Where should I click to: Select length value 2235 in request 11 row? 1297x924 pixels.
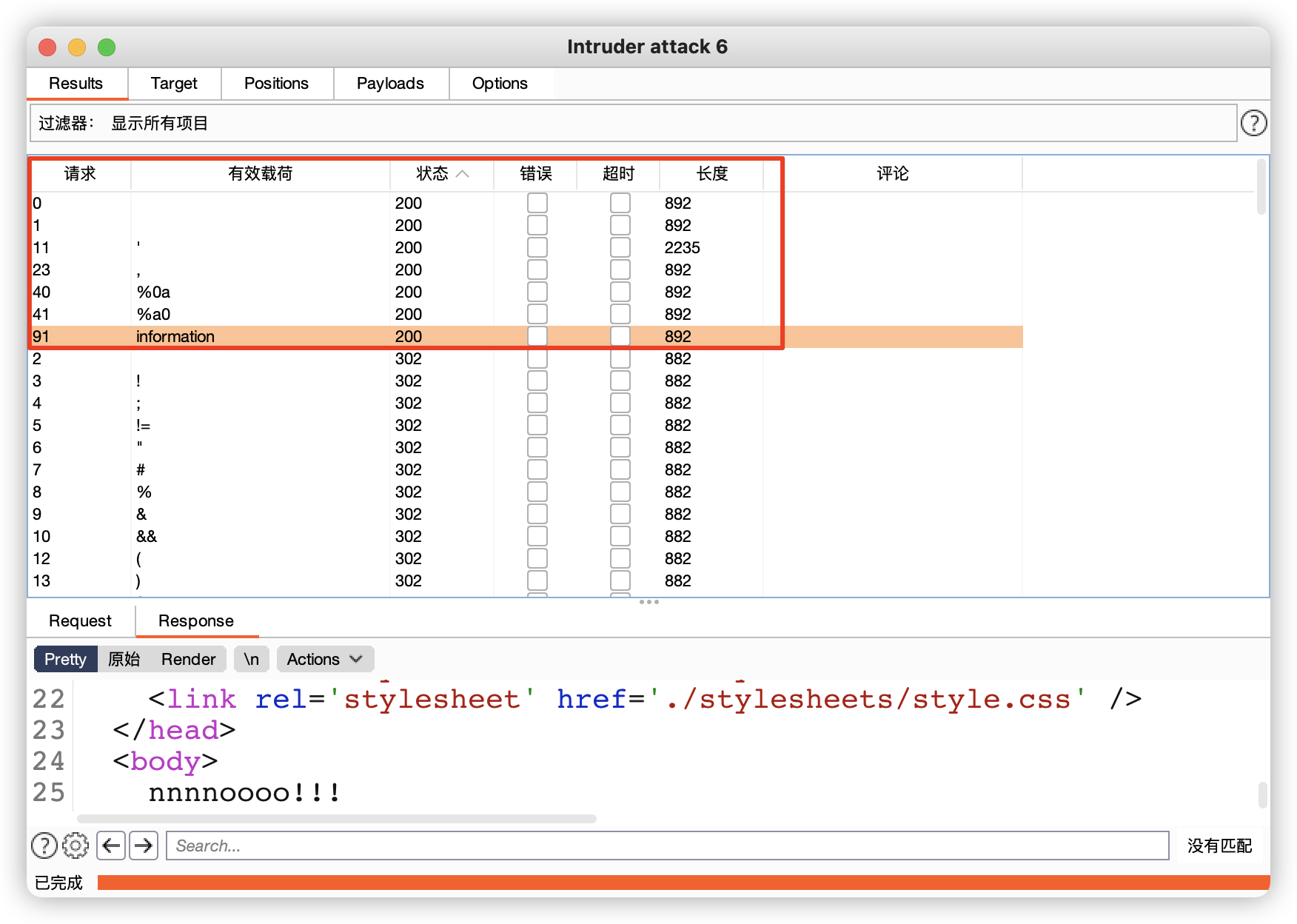click(x=682, y=247)
